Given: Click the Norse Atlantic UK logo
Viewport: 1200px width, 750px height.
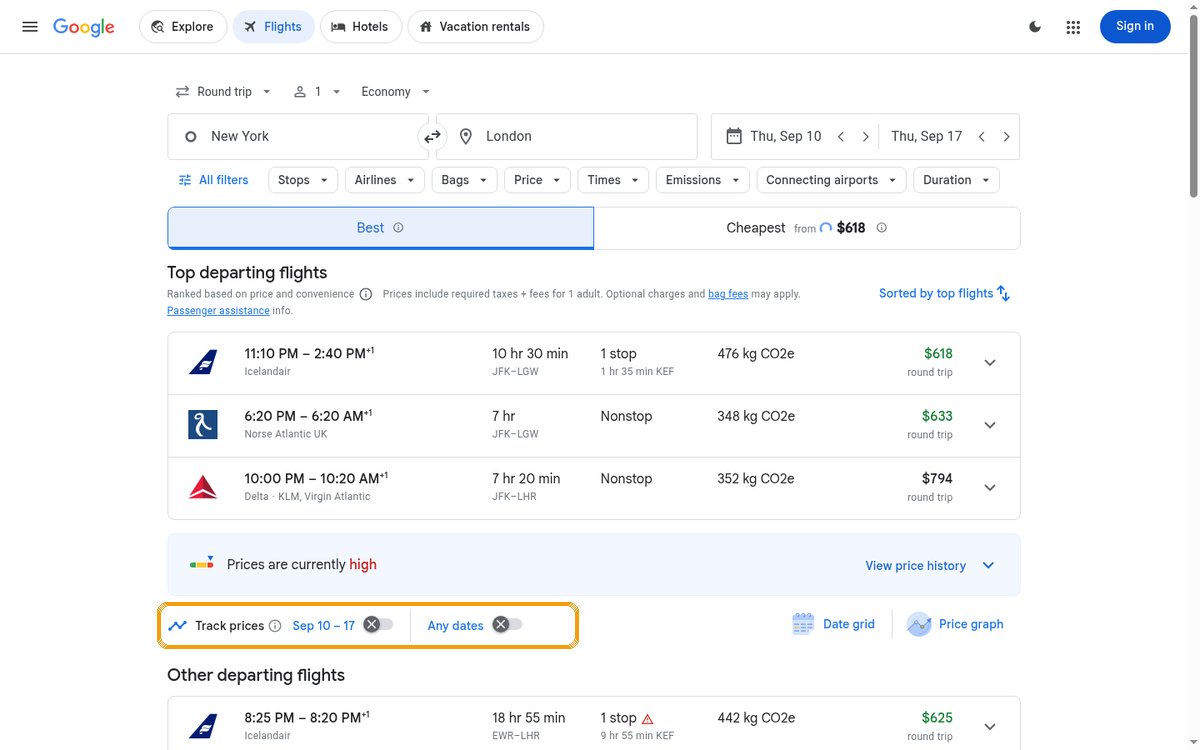Looking at the screenshot, I should point(203,424).
